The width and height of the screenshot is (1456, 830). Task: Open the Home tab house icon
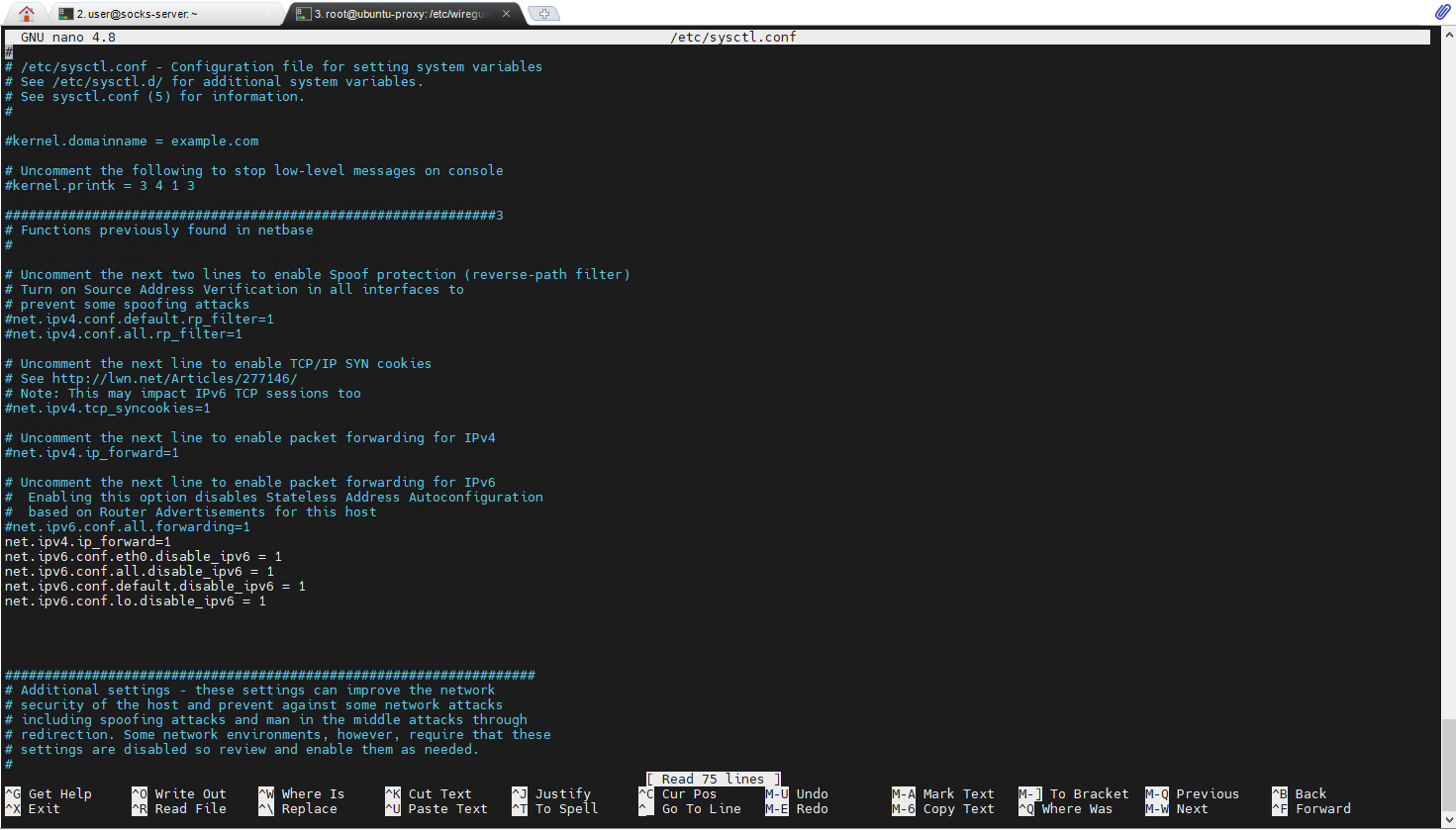pyautogui.click(x=27, y=13)
